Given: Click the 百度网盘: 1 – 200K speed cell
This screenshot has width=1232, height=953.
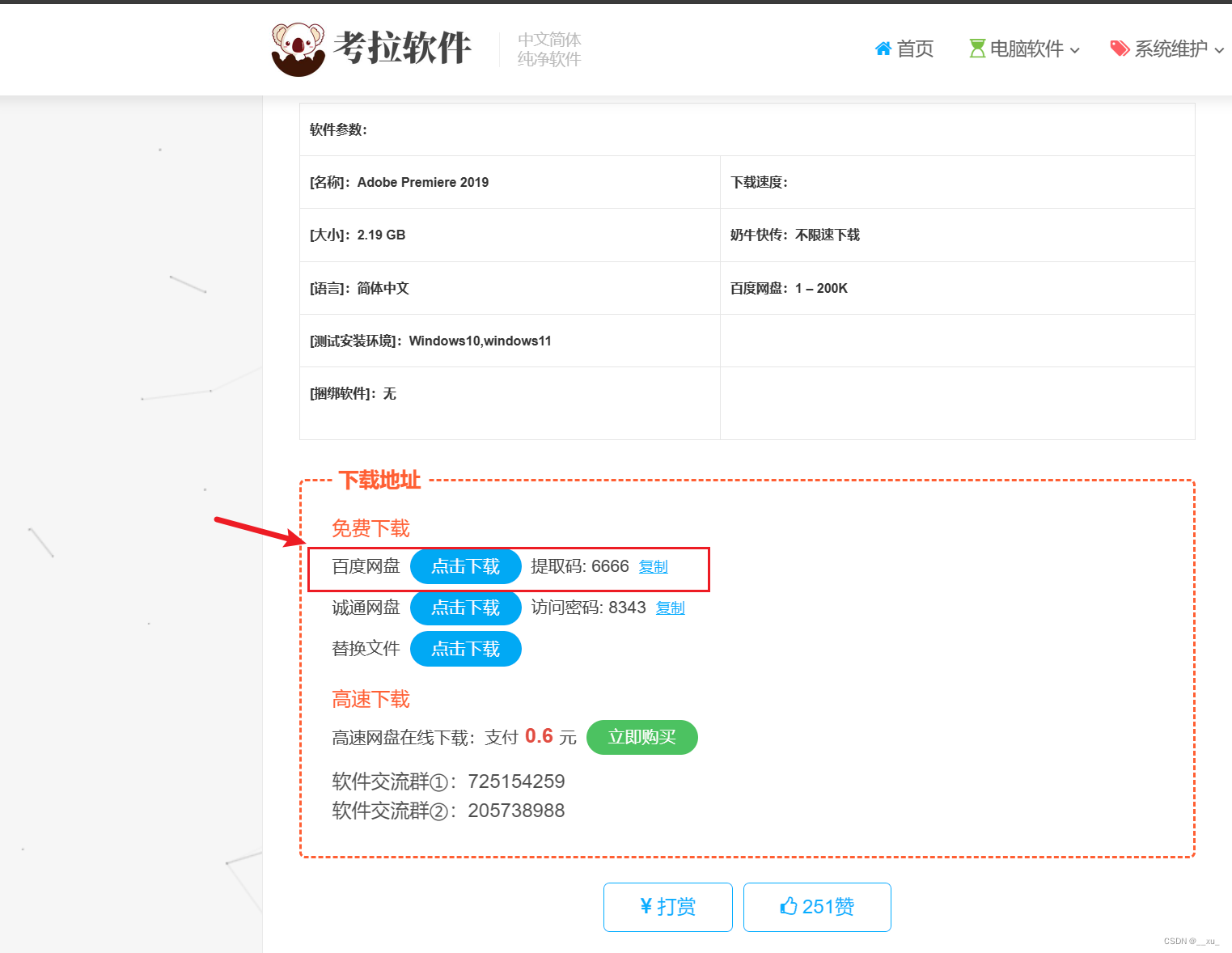Looking at the screenshot, I should (x=958, y=288).
